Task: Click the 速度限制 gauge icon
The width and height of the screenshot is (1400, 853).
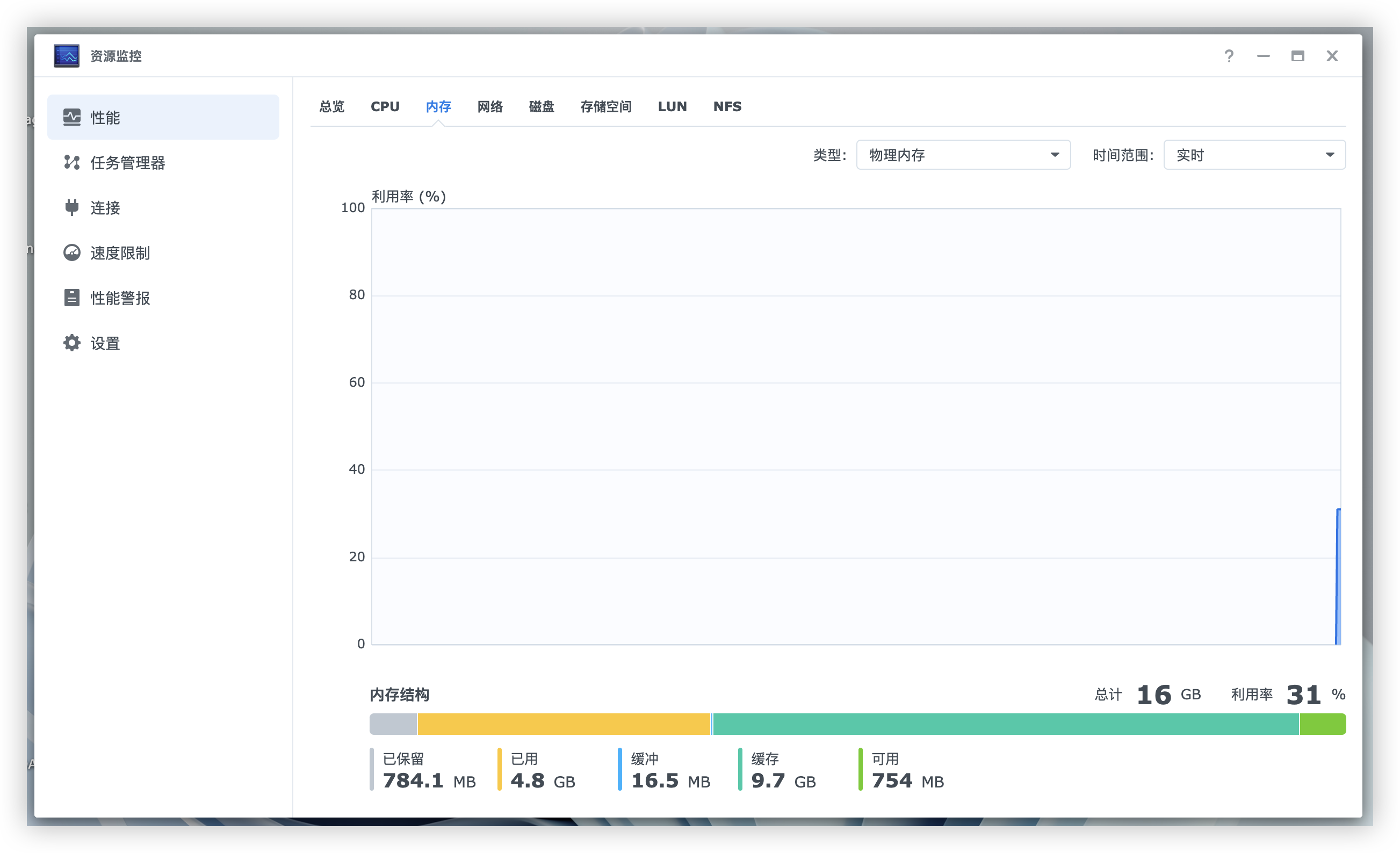Action: 71,253
